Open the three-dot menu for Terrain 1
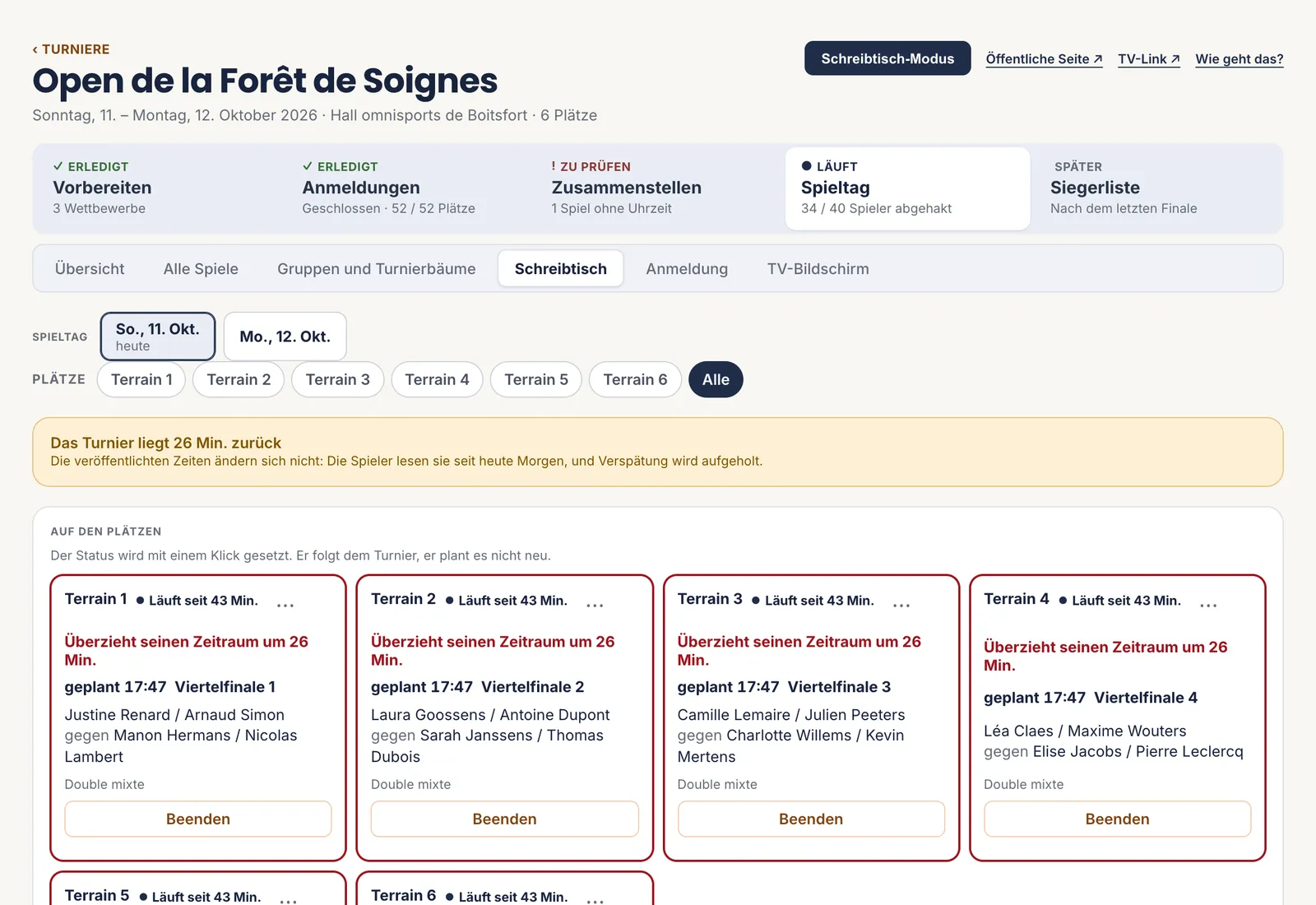 (285, 605)
